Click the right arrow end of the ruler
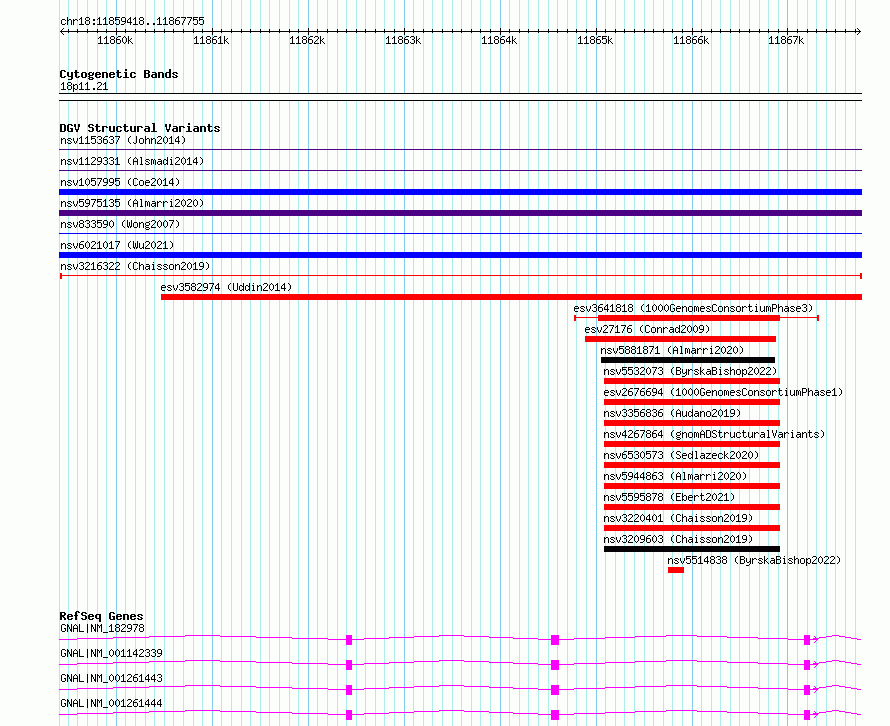 coord(859,31)
